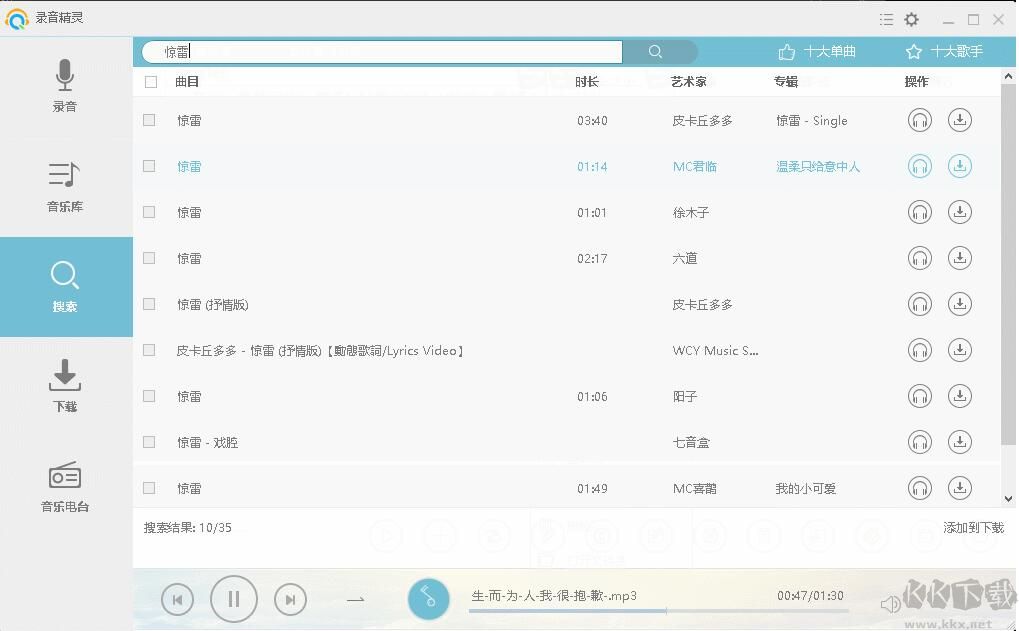1019x631 pixels.
Task: Toggle the select-all checkbox in column header
Action: [x=150, y=81]
